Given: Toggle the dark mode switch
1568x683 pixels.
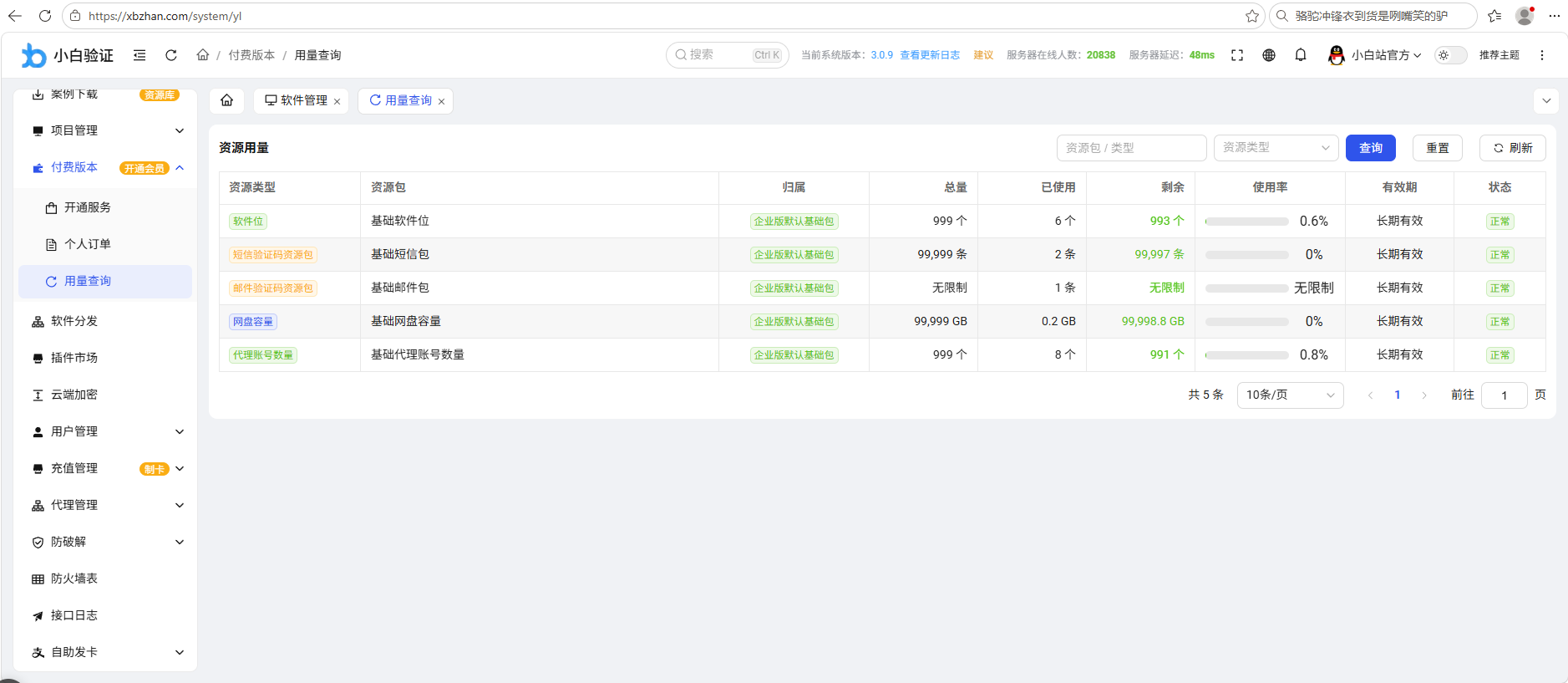Looking at the screenshot, I should pyautogui.click(x=1451, y=55).
